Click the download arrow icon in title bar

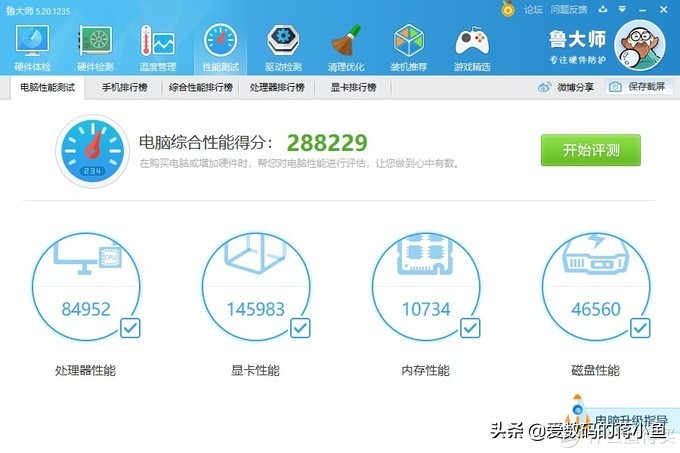pos(603,9)
